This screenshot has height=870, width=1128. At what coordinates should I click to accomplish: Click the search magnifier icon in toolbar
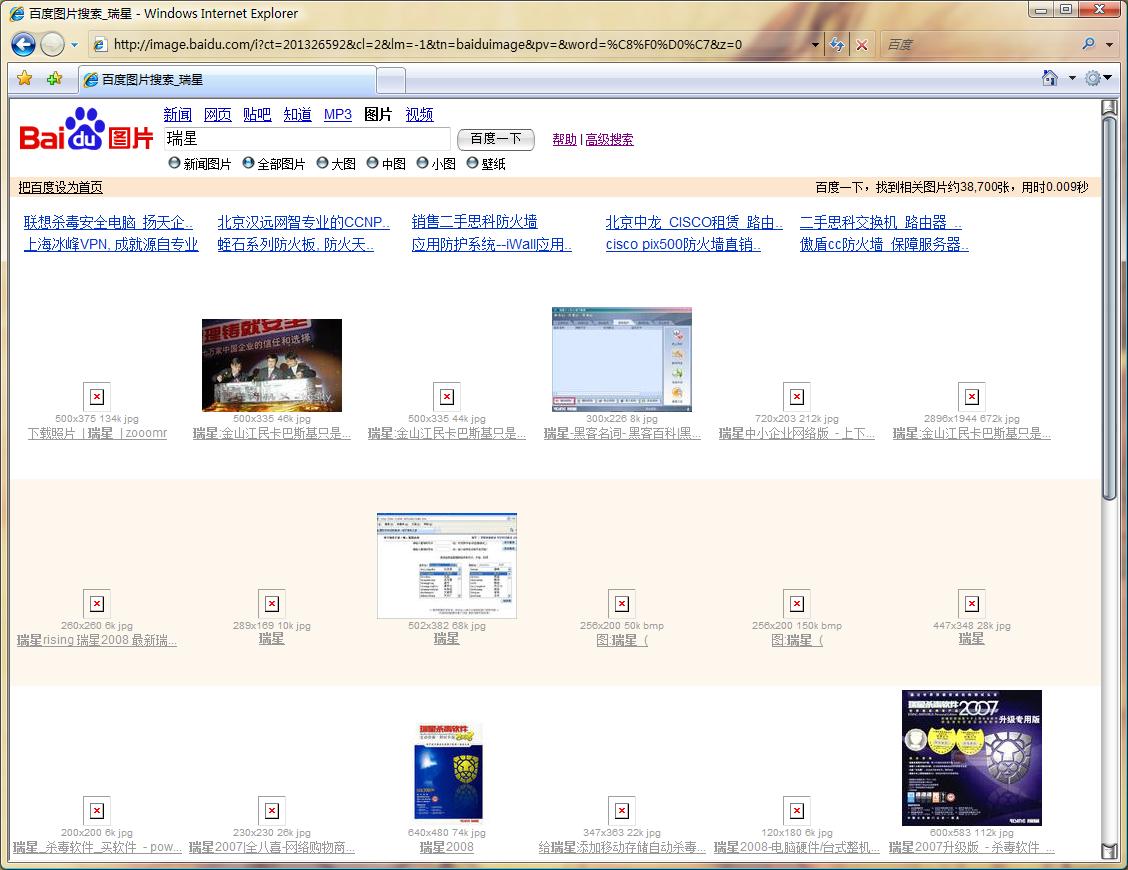1088,44
